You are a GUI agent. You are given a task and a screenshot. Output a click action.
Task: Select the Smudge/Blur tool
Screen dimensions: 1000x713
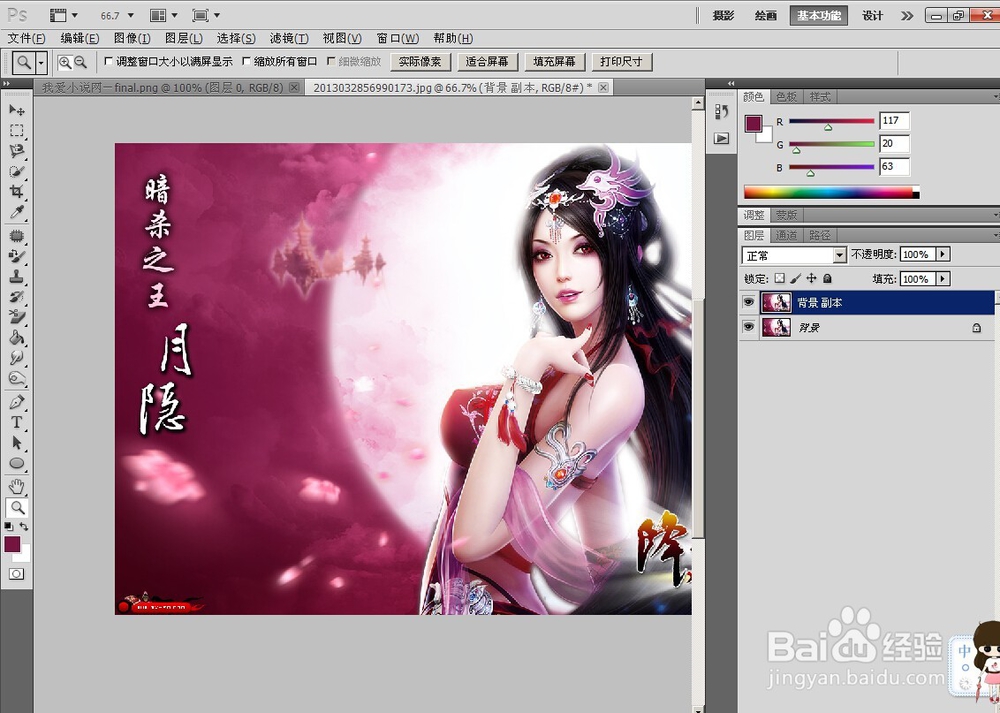click(17, 358)
